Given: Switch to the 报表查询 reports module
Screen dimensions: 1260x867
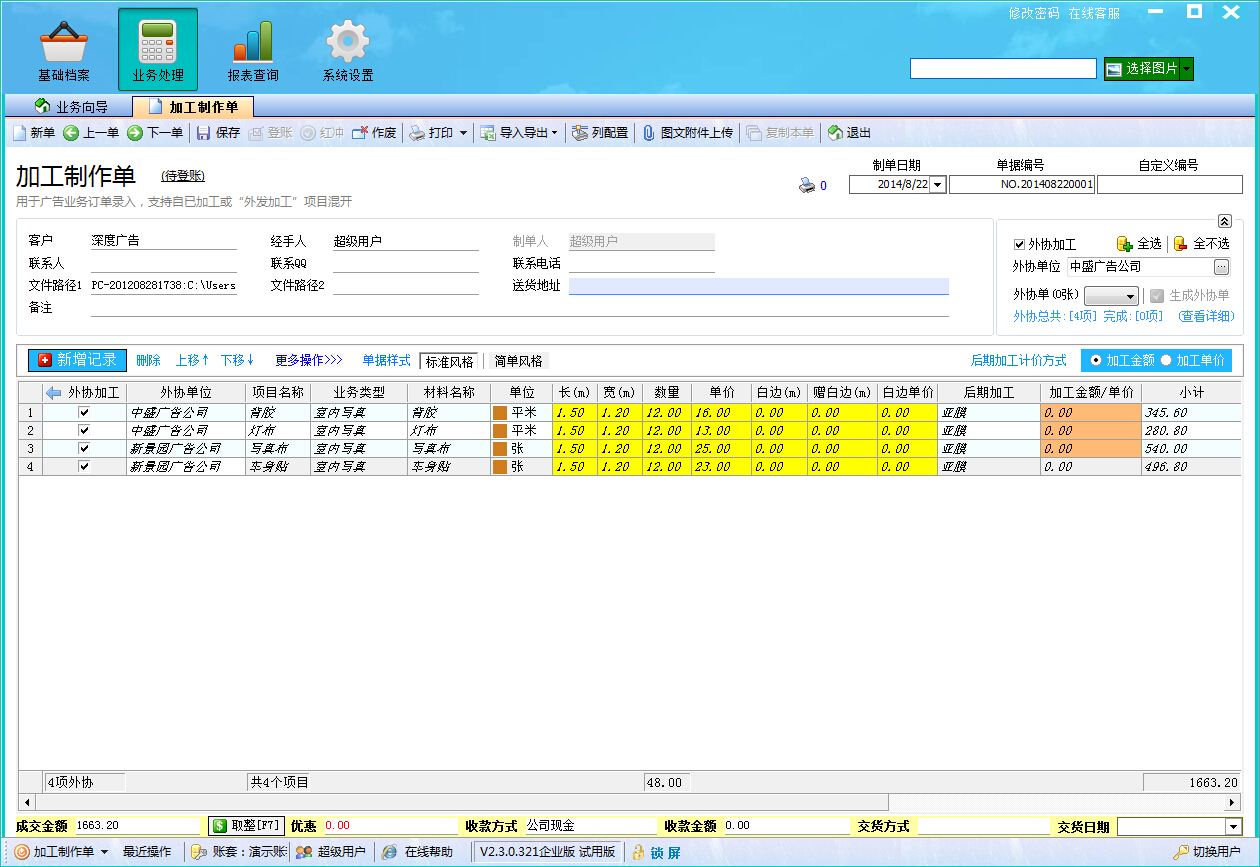Looking at the screenshot, I should click(251, 48).
